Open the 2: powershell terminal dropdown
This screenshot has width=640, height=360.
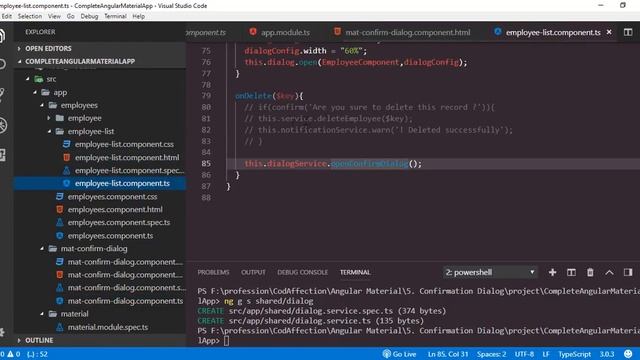(490, 272)
